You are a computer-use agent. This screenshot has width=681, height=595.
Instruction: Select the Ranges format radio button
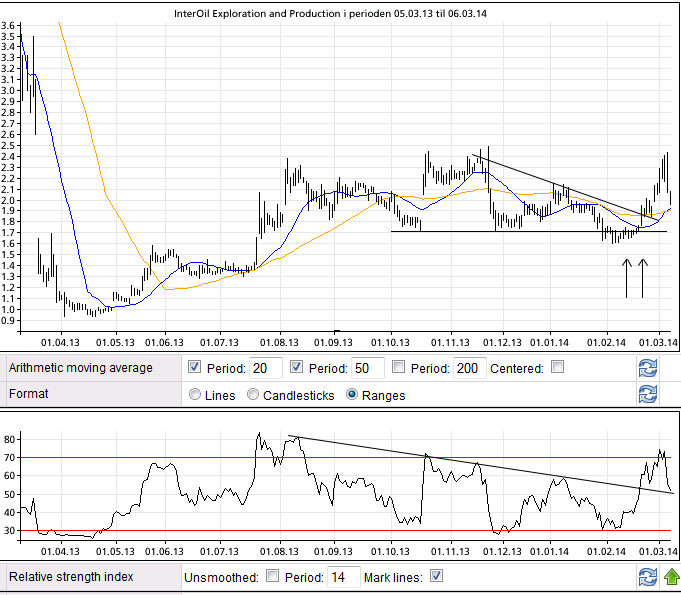click(353, 395)
